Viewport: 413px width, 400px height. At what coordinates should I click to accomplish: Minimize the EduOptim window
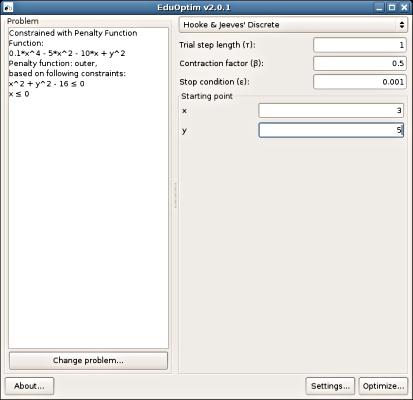point(379,7)
